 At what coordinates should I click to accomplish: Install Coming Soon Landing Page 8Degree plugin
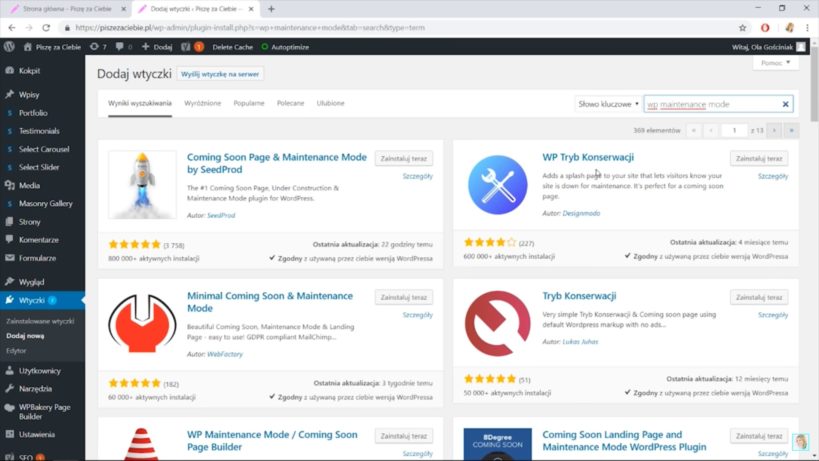[x=759, y=436]
